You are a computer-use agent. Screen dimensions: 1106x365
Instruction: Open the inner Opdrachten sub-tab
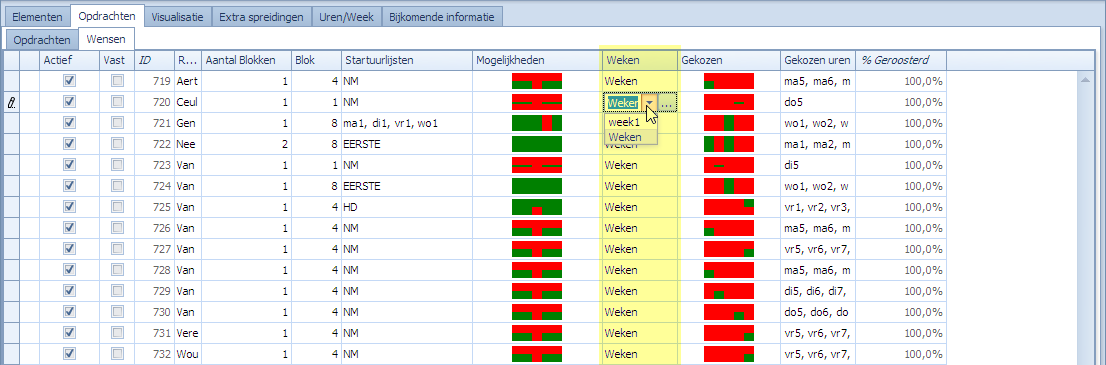[x=42, y=40]
